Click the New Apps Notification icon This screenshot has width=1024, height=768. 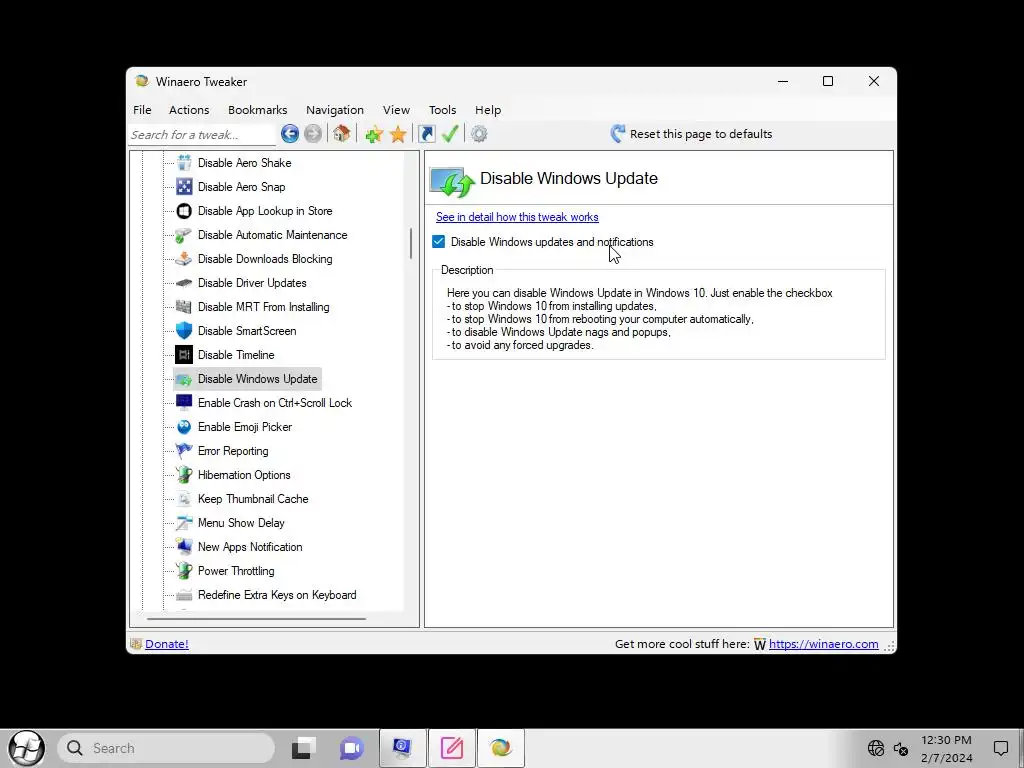coord(184,547)
